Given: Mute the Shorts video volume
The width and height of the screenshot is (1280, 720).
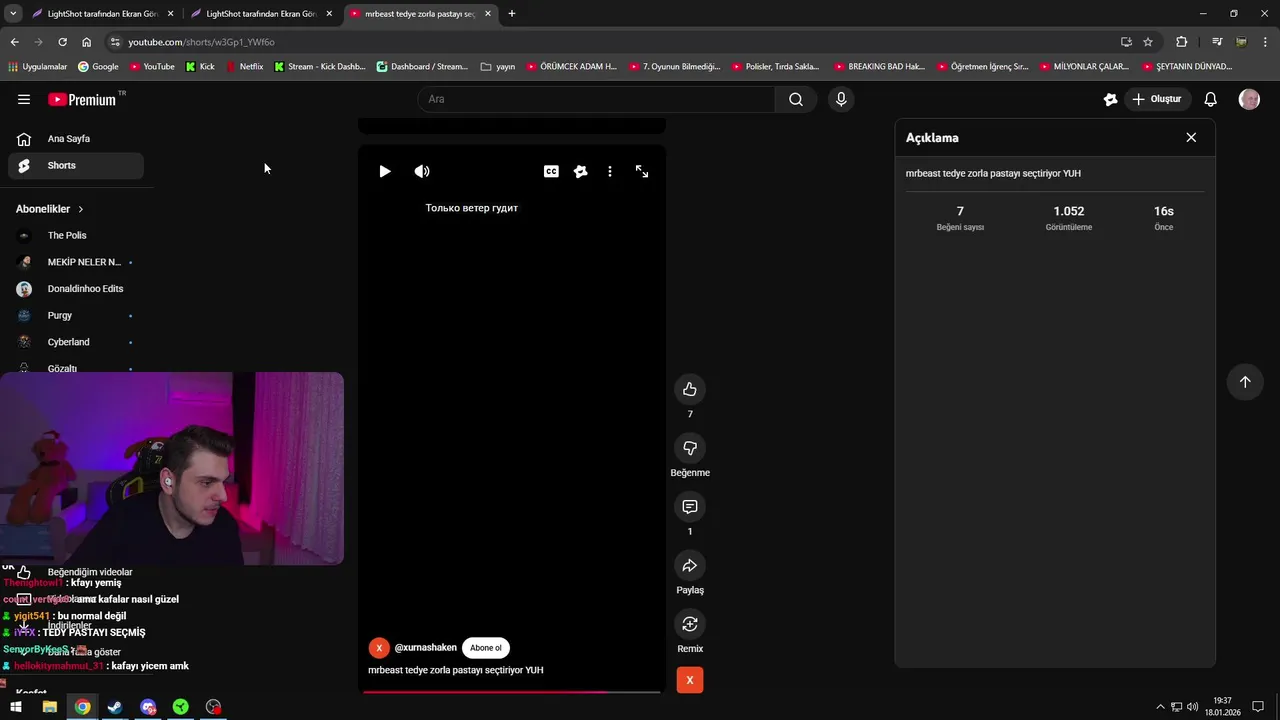Looking at the screenshot, I should tap(422, 171).
